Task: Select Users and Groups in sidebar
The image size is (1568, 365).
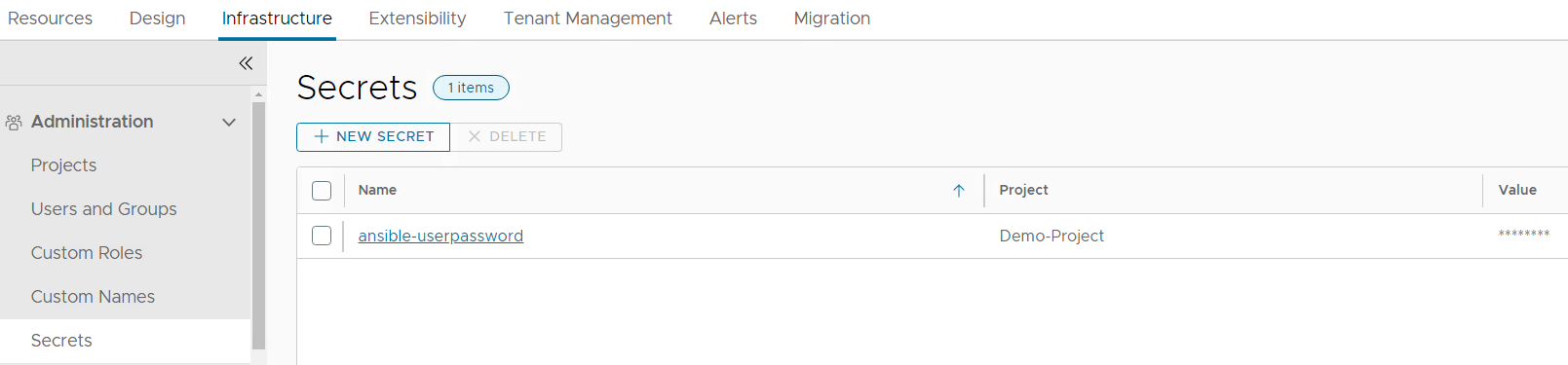Action: [103, 209]
